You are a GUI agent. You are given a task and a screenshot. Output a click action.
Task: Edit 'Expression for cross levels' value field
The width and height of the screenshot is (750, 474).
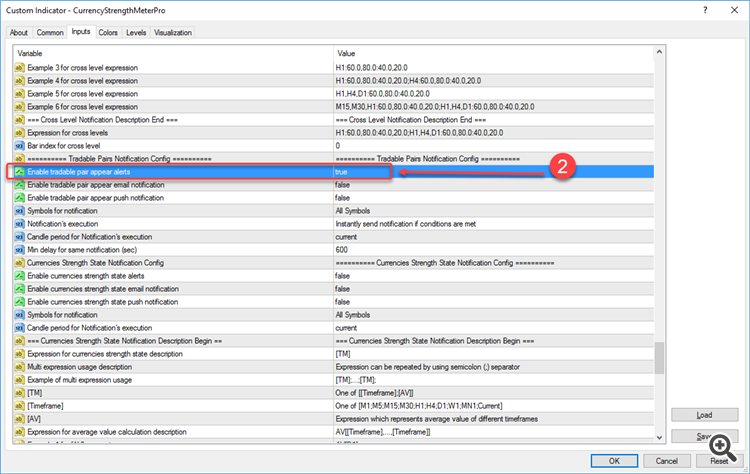coord(494,133)
